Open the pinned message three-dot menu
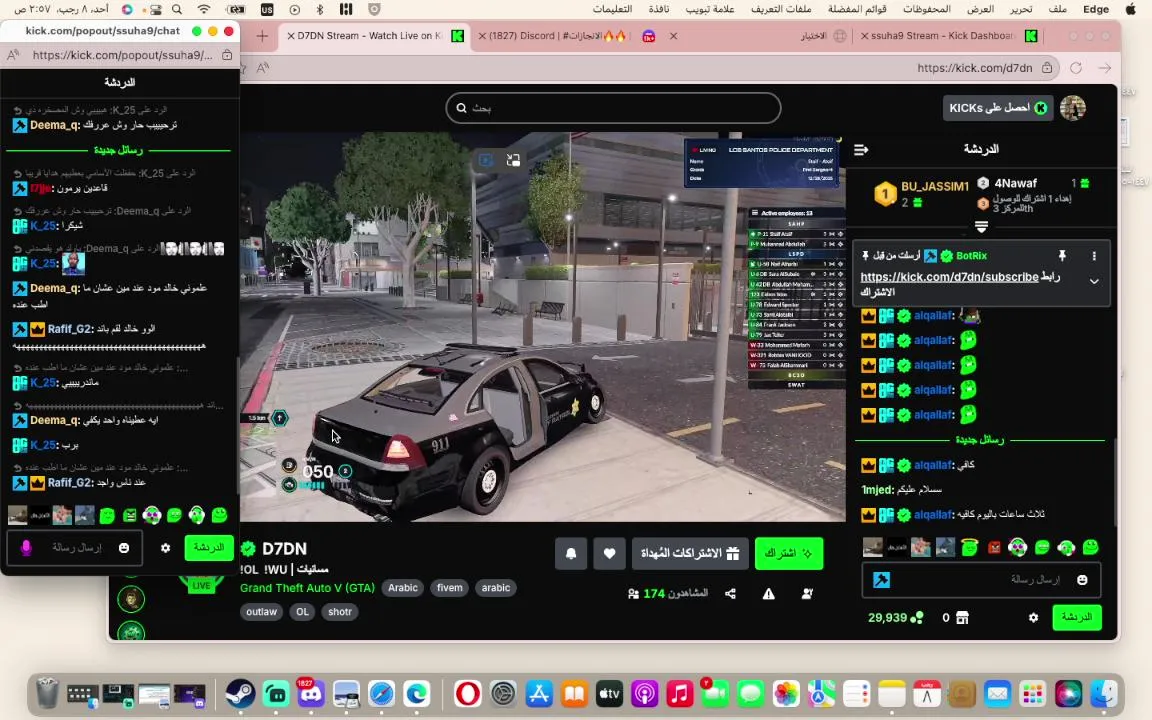The width and height of the screenshot is (1152, 720). pyautogui.click(x=1094, y=256)
